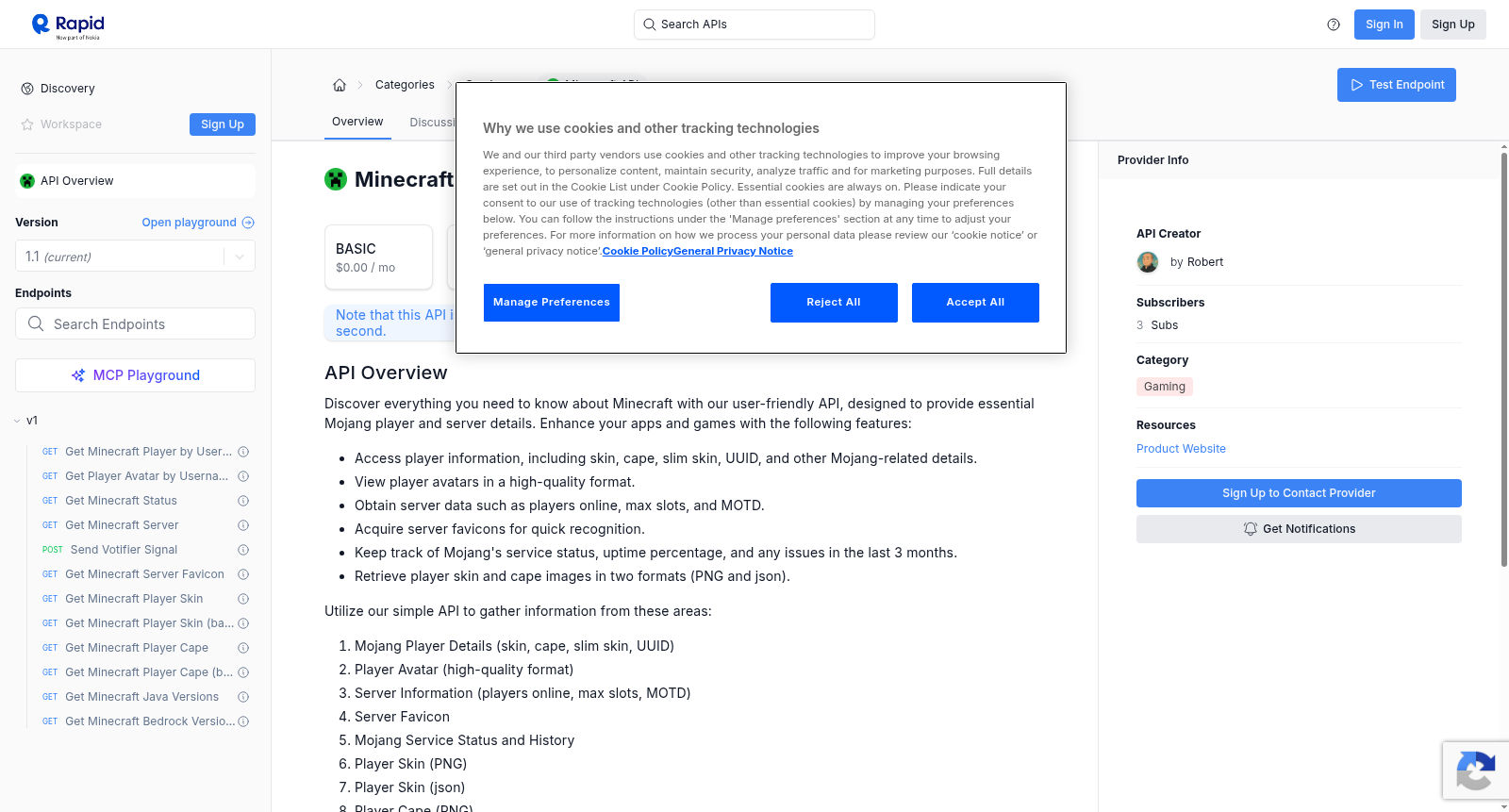
Task: Select Get Minecraft Player Skin endpoint
Action: coord(134,599)
